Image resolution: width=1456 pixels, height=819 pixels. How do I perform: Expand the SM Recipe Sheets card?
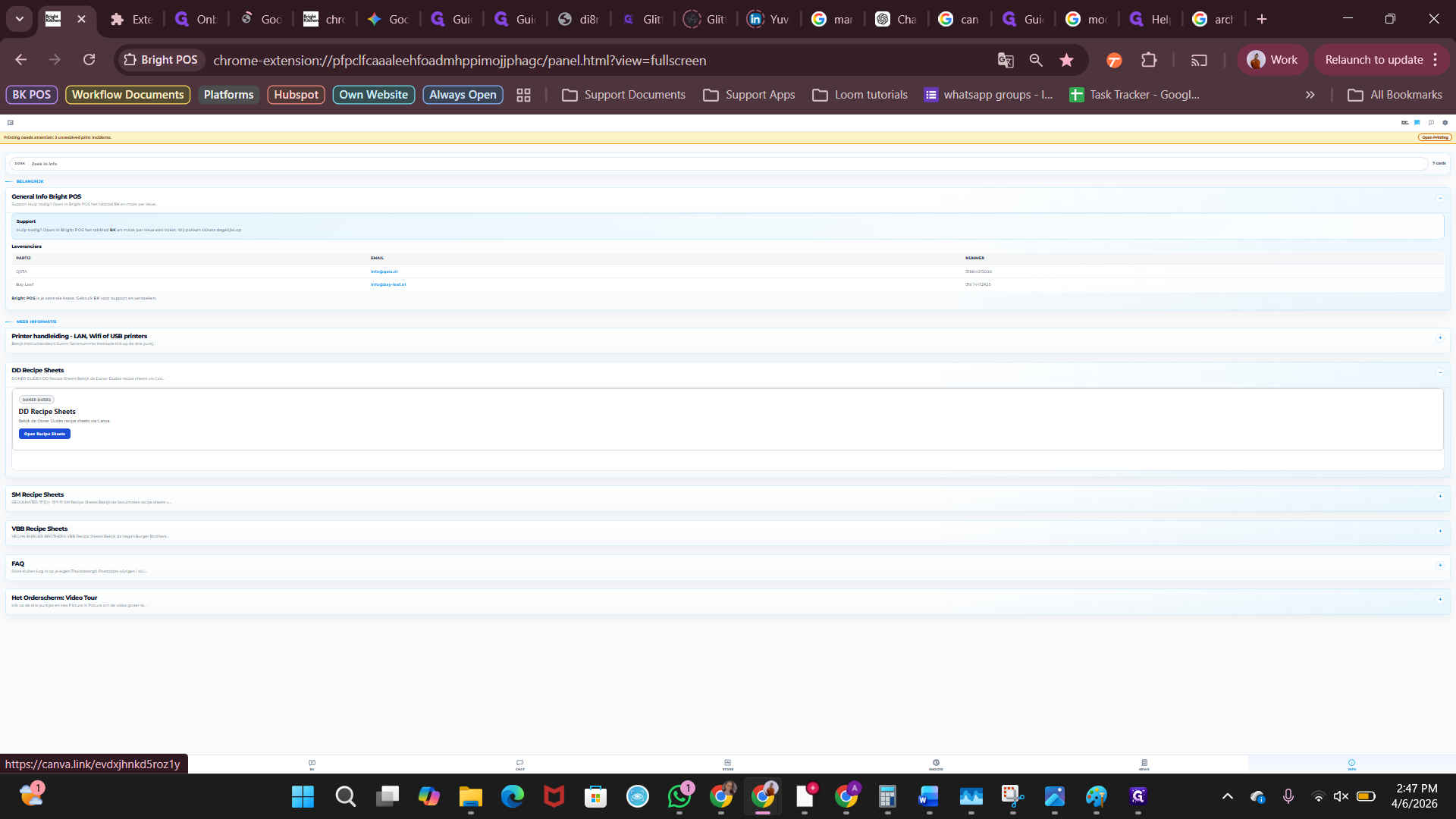pyautogui.click(x=1439, y=496)
